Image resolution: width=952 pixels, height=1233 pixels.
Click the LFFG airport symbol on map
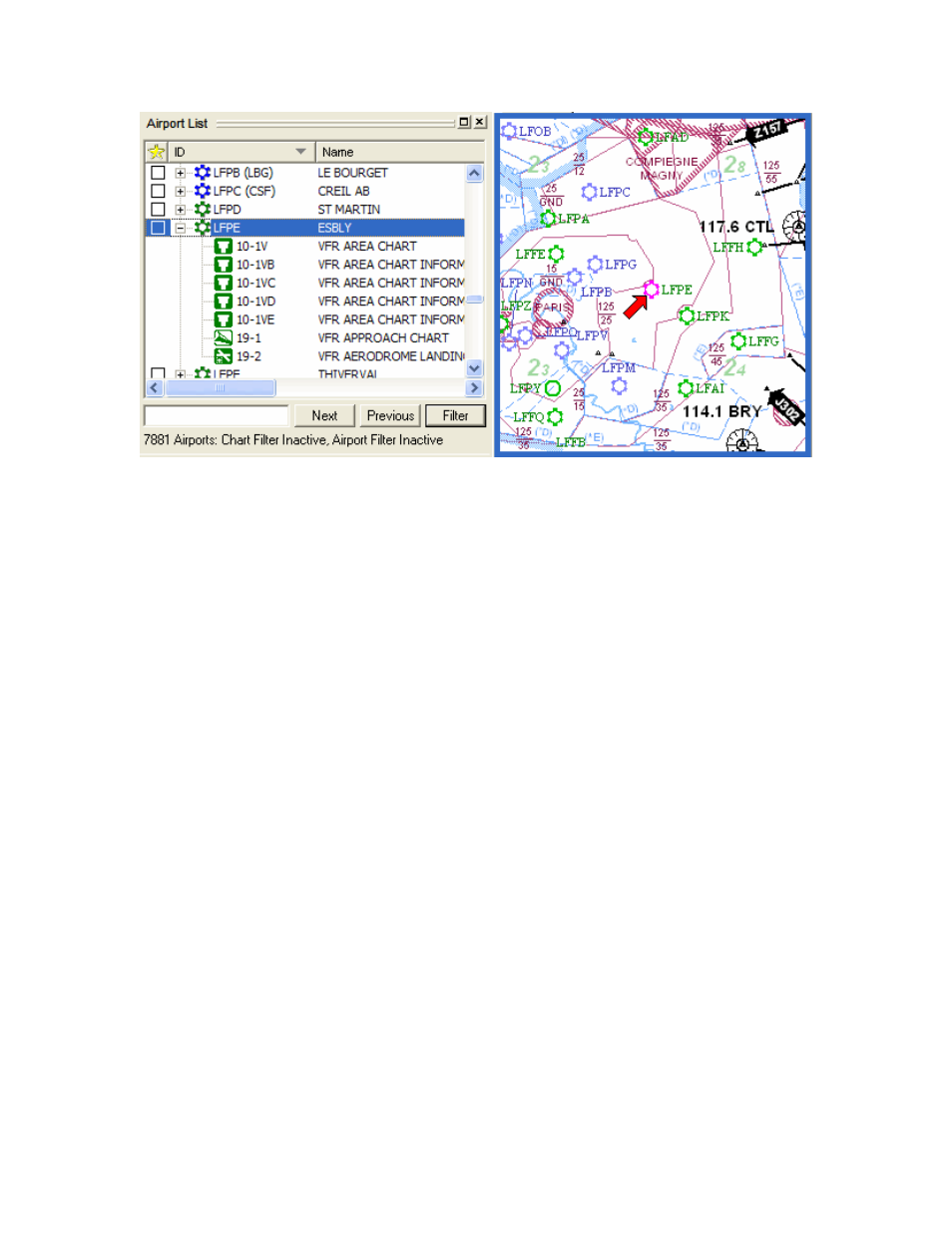point(738,341)
